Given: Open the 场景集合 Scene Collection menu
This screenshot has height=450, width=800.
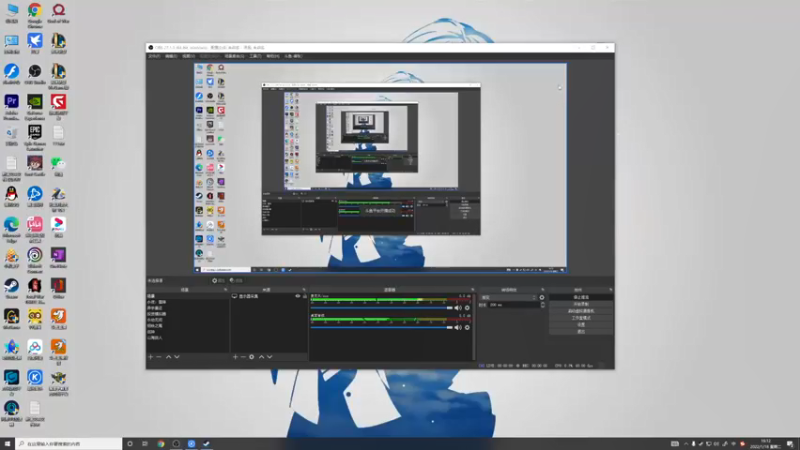Looking at the screenshot, I should point(234,56).
